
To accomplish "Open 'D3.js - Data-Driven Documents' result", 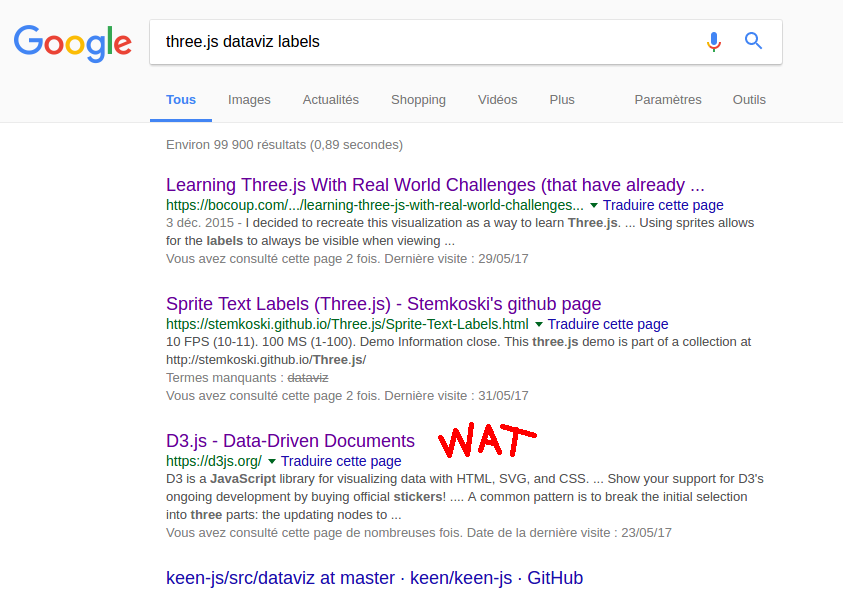I will (x=290, y=441).
